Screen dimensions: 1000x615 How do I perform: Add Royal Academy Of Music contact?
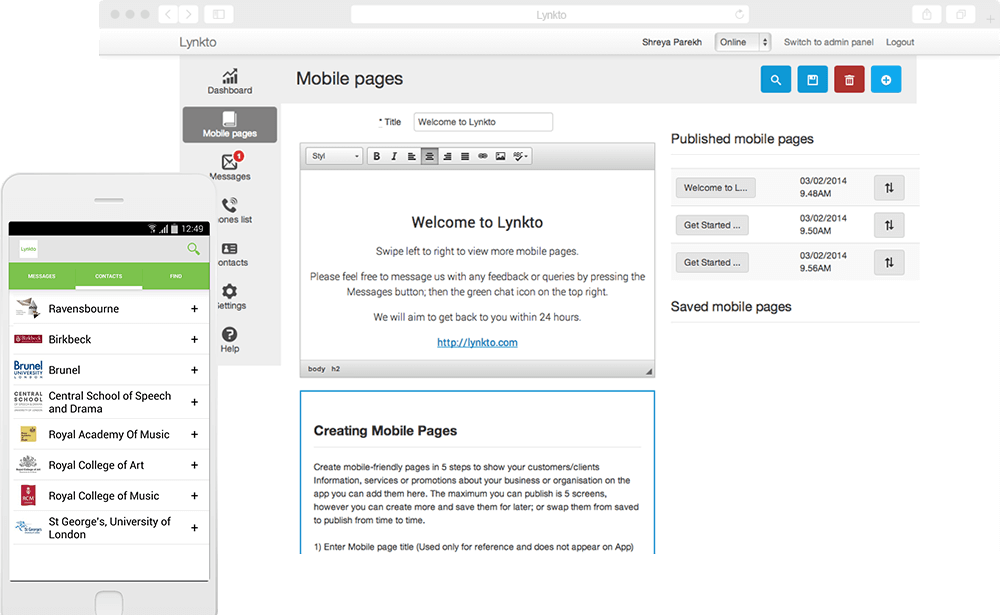pyautogui.click(x=194, y=434)
